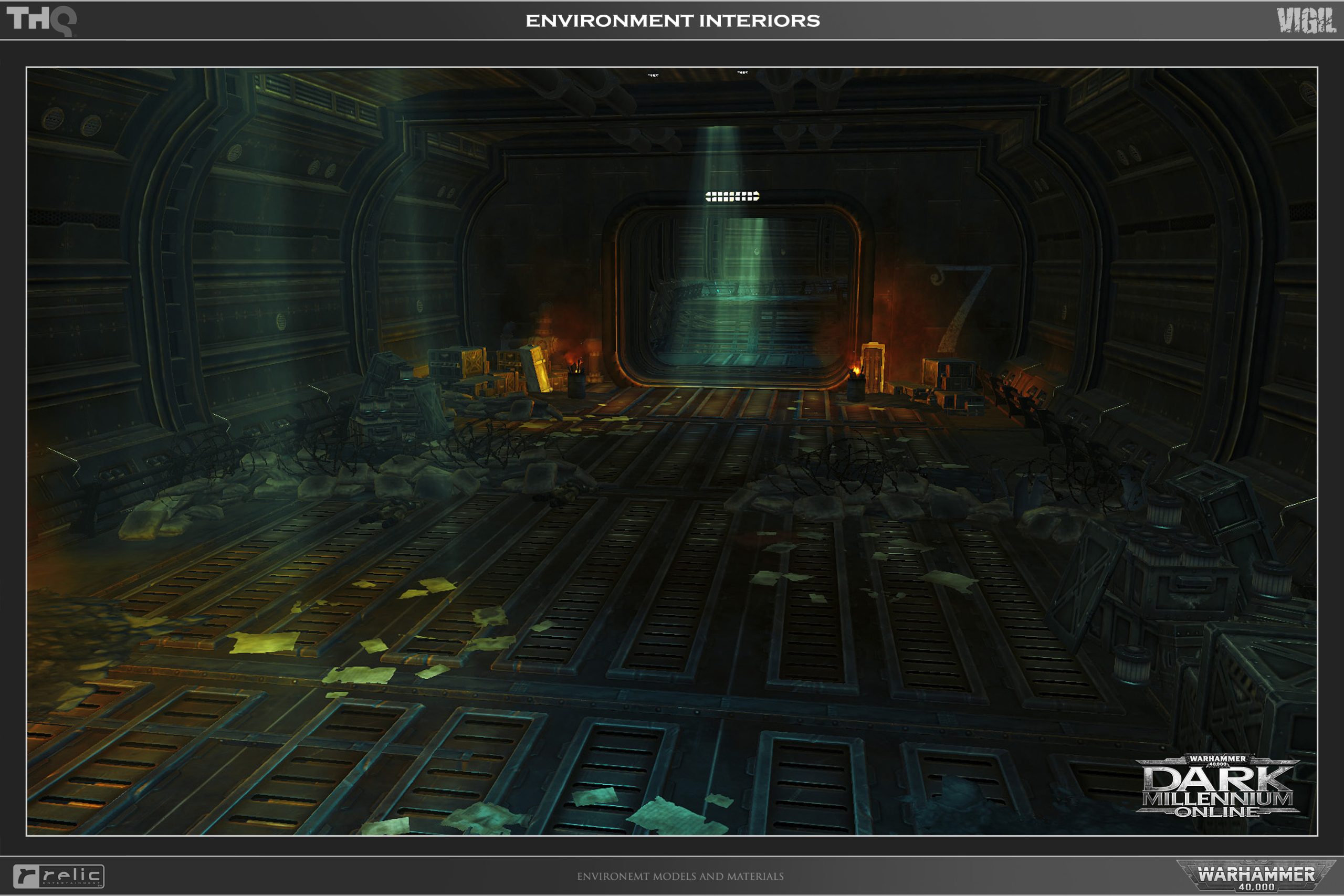Screen dimensions: 1344x896
Task: Click the Relic Entertainment logo
Action: coord(58,876)
